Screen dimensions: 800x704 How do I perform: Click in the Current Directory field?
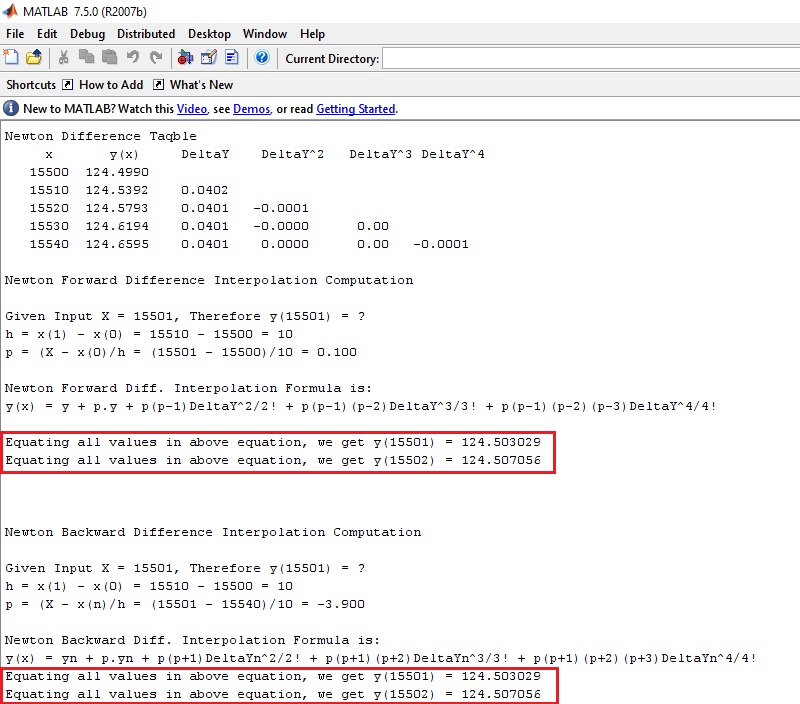click(x=590, y=59)
